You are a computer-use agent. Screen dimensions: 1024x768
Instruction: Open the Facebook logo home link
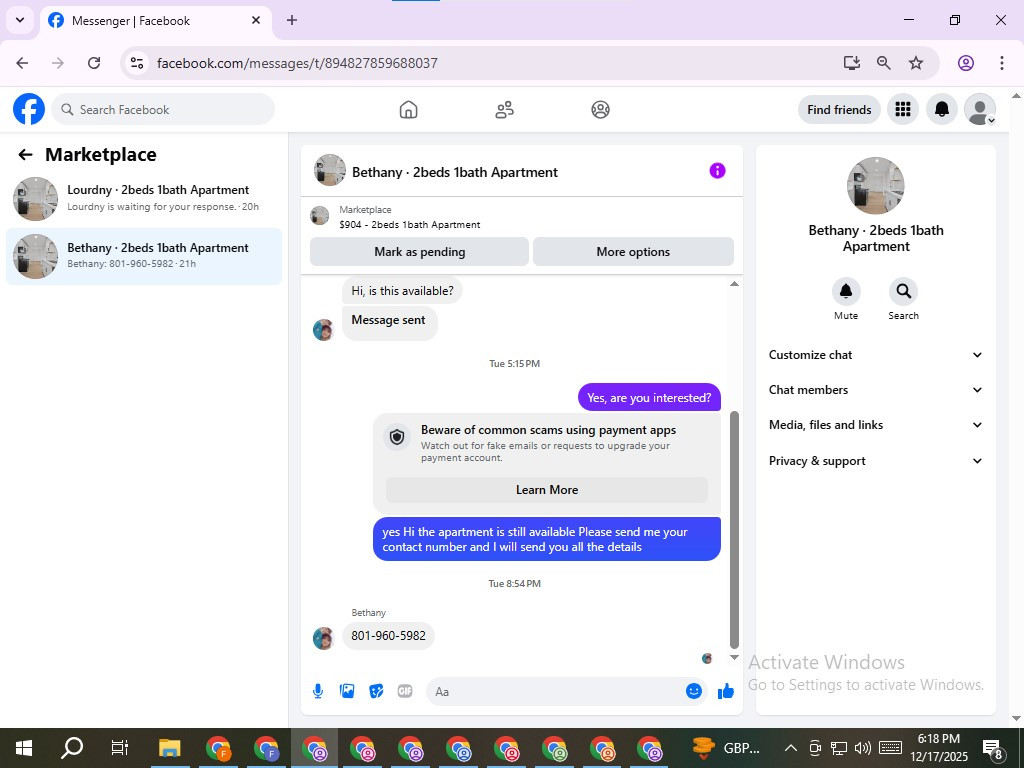29,109
